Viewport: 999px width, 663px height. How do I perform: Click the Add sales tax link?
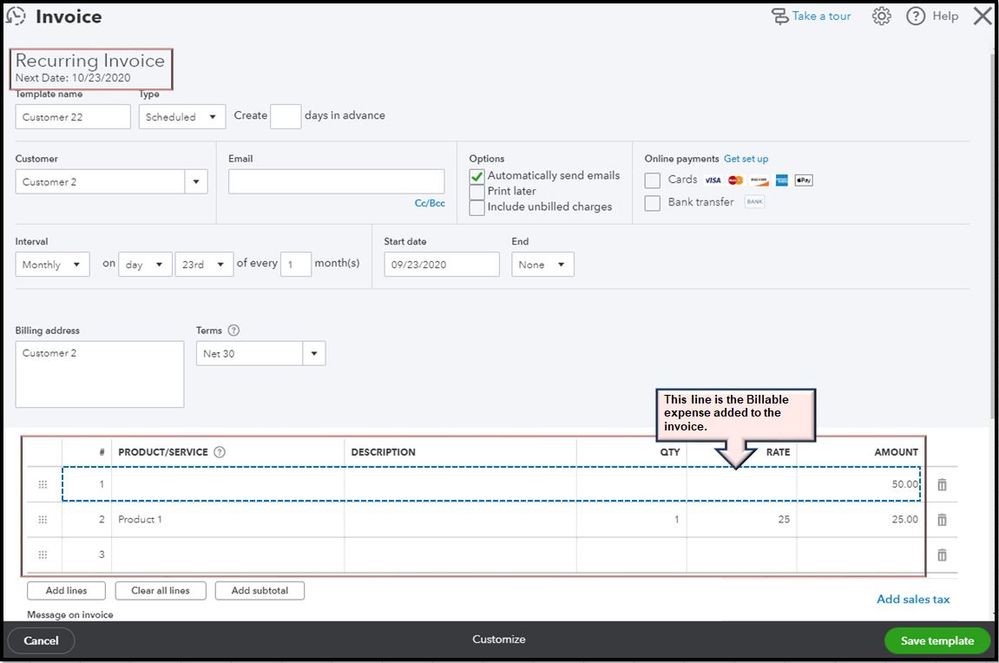(x=913, y=599)
